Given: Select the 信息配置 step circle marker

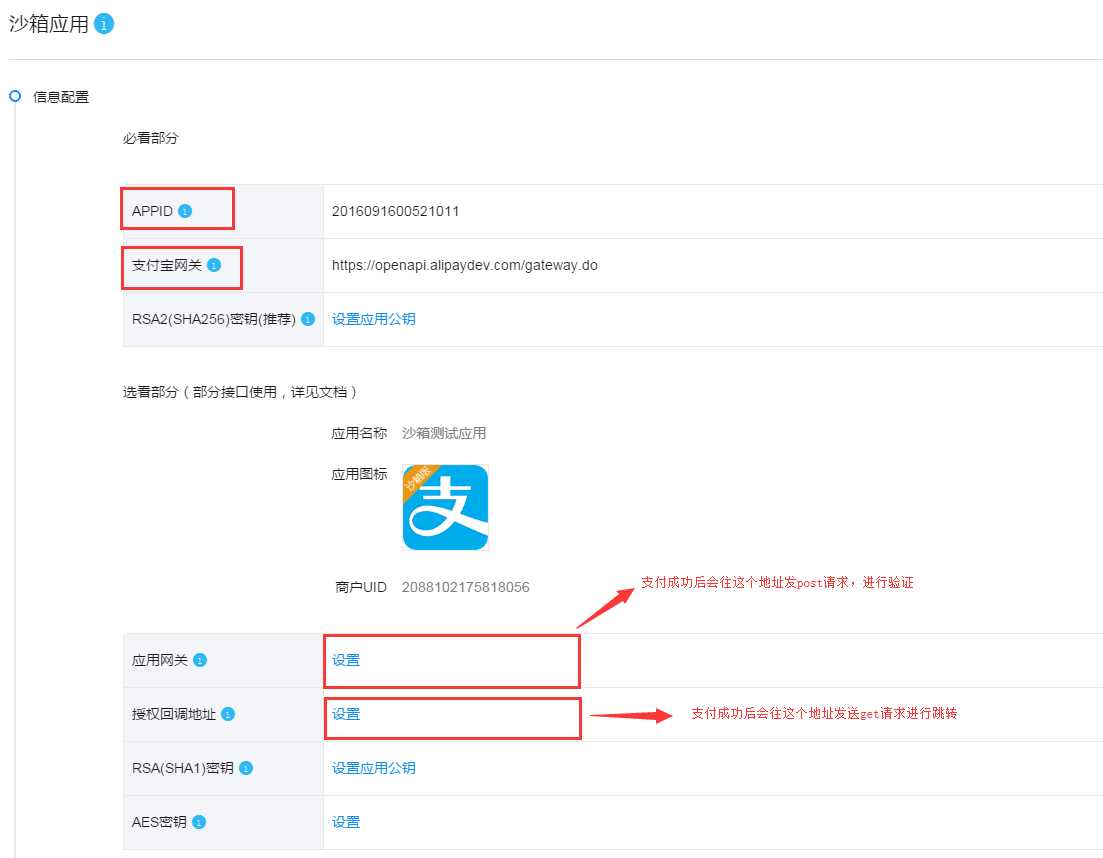Looking at the screenshot, I should (15, 96).
